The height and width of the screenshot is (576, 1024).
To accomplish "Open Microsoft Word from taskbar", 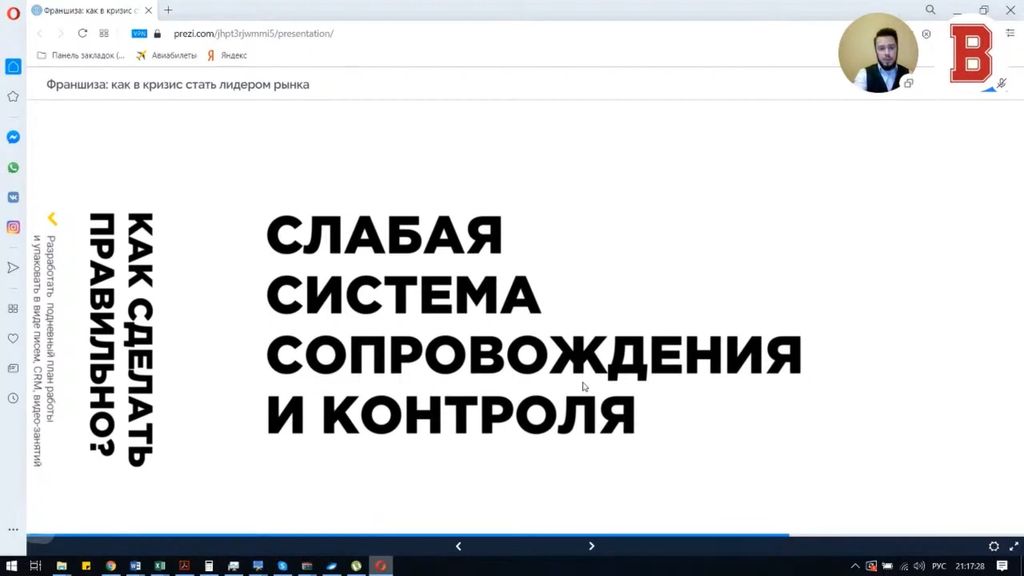I will point(135,566).
